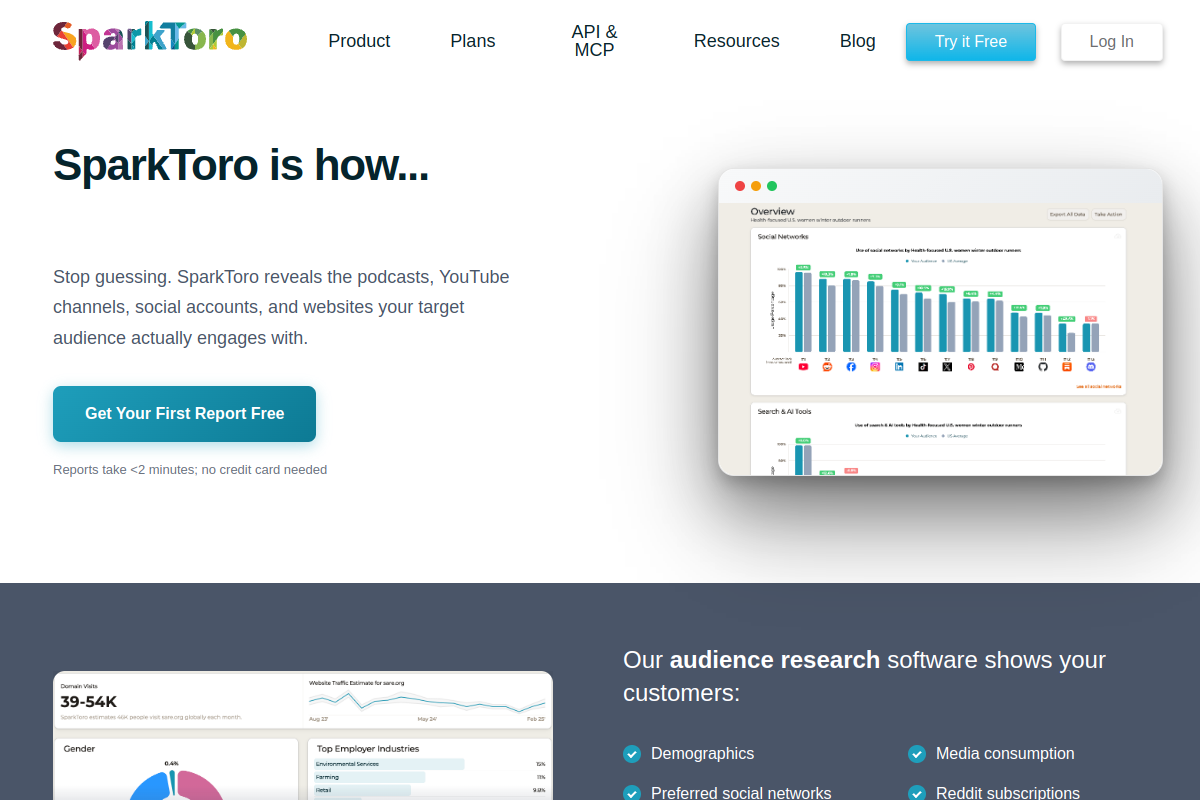Click the orange Use of social networks link
The height and width of the screenshot is (800, 1200).
tap(1098, 386)
